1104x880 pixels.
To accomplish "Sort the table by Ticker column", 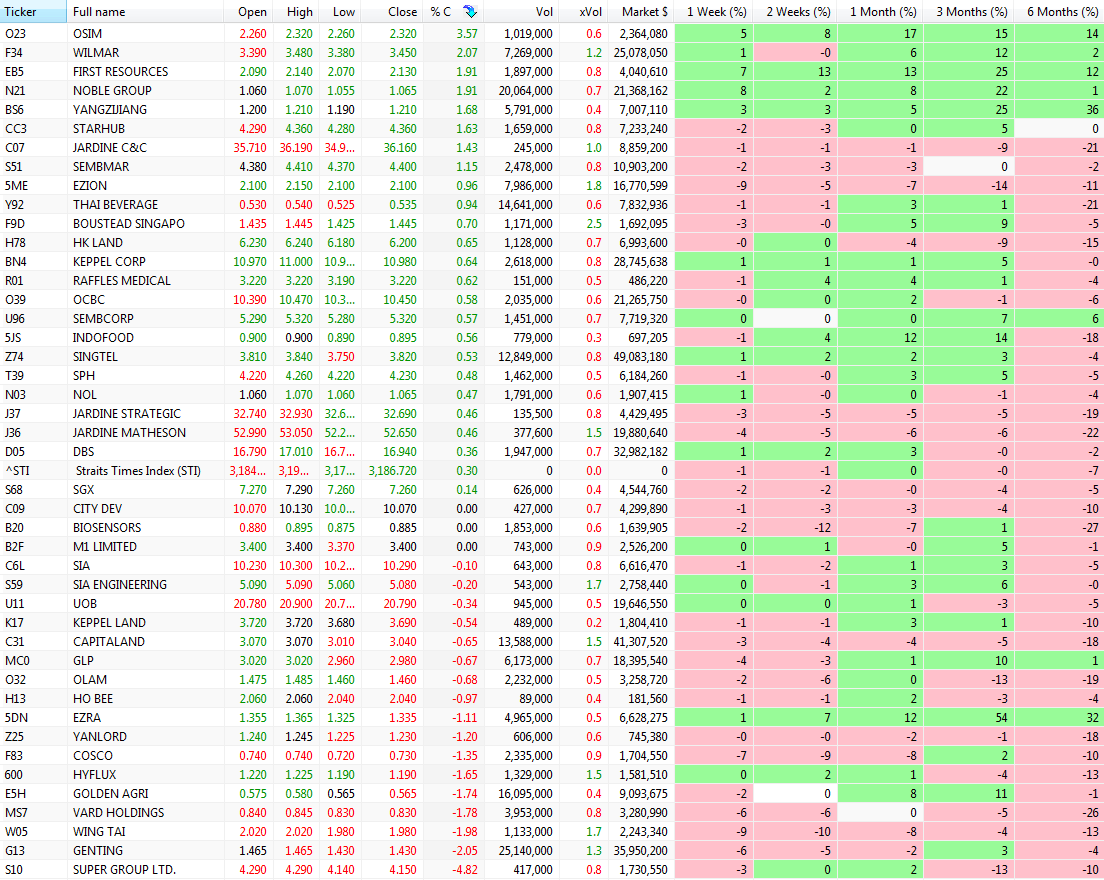I will point(21,11).
